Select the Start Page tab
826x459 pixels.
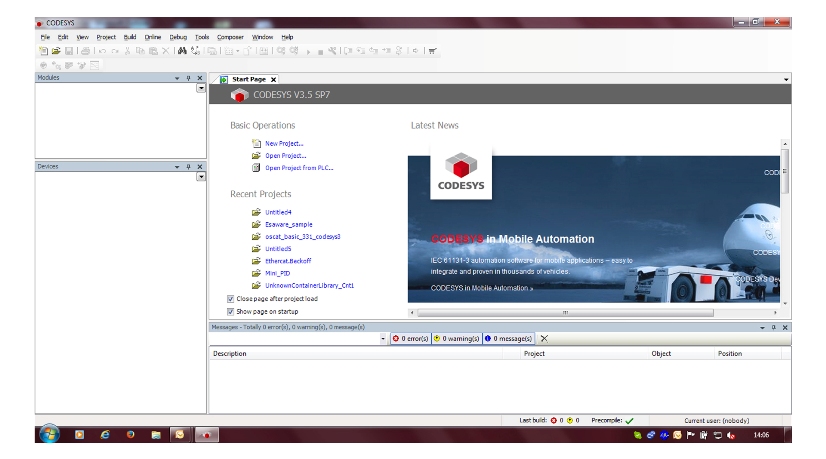(249, 80)
